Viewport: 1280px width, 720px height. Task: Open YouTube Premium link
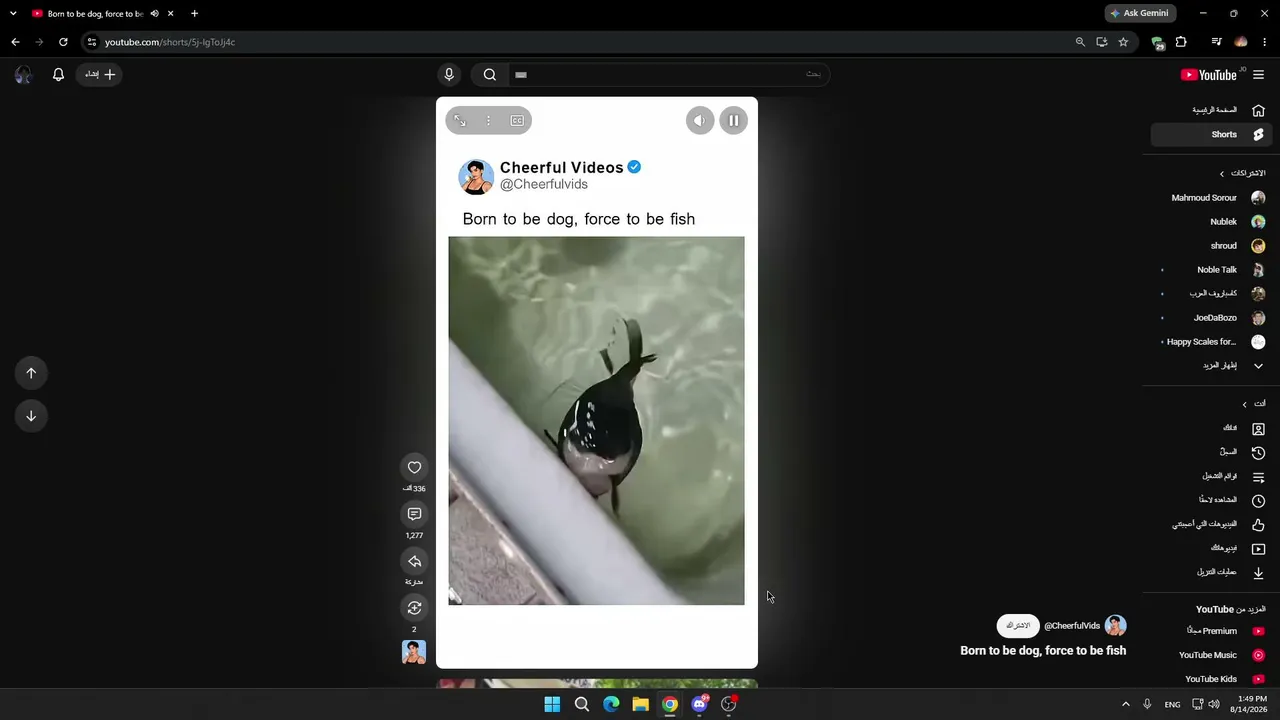(x=1211, y=631)
